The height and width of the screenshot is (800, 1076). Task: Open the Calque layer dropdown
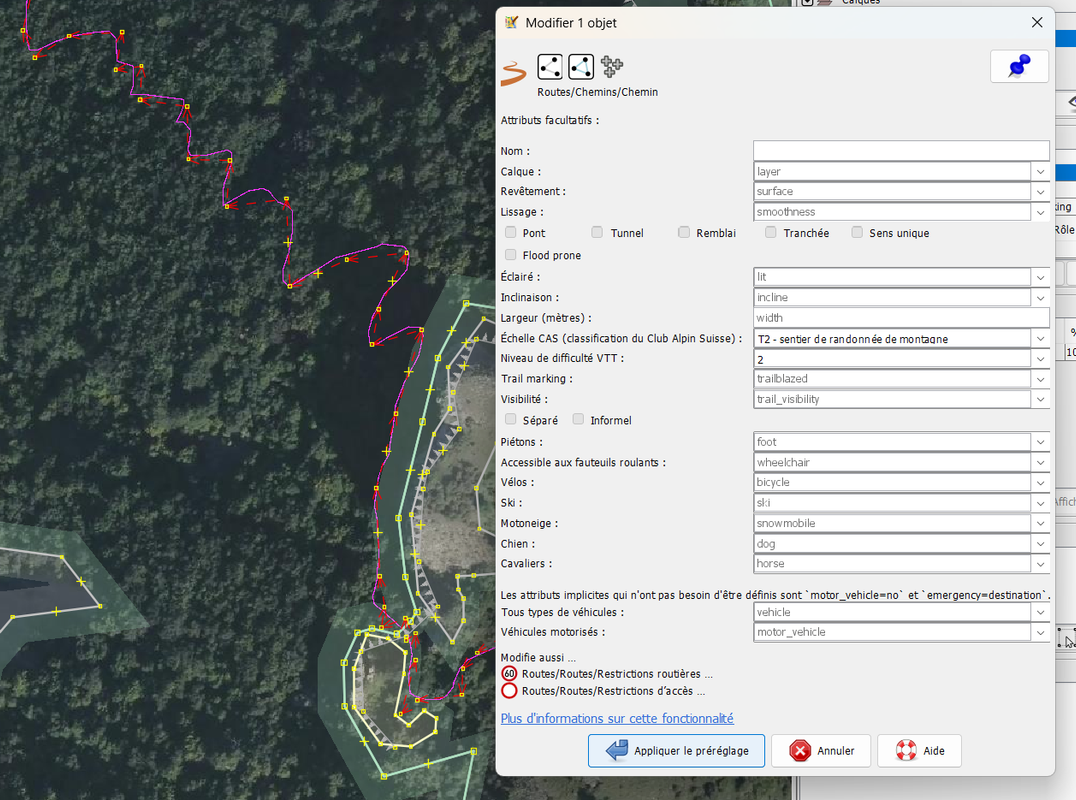[x=1040, y=172]
